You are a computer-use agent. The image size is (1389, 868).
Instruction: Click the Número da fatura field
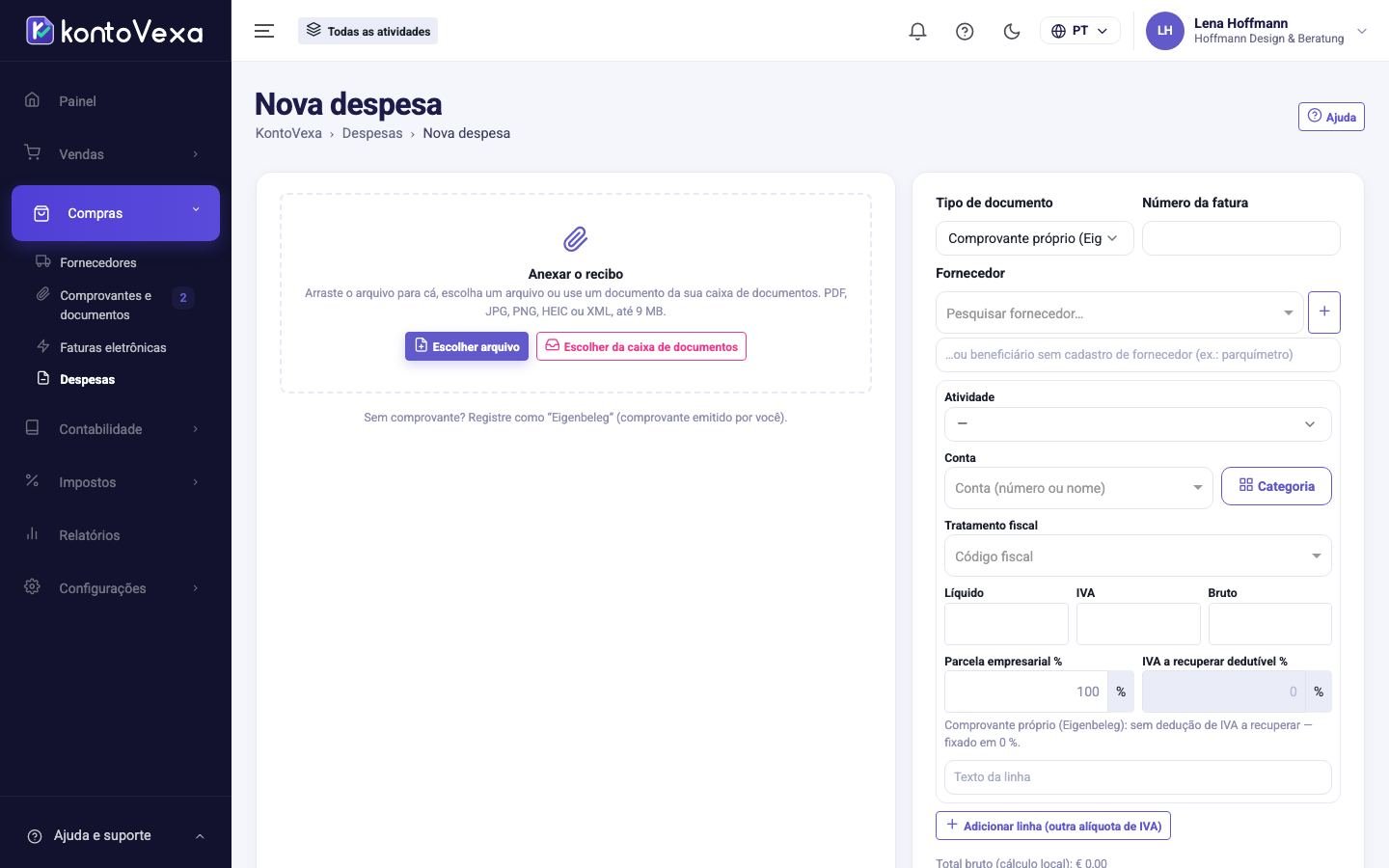(x=1241, y=238)
